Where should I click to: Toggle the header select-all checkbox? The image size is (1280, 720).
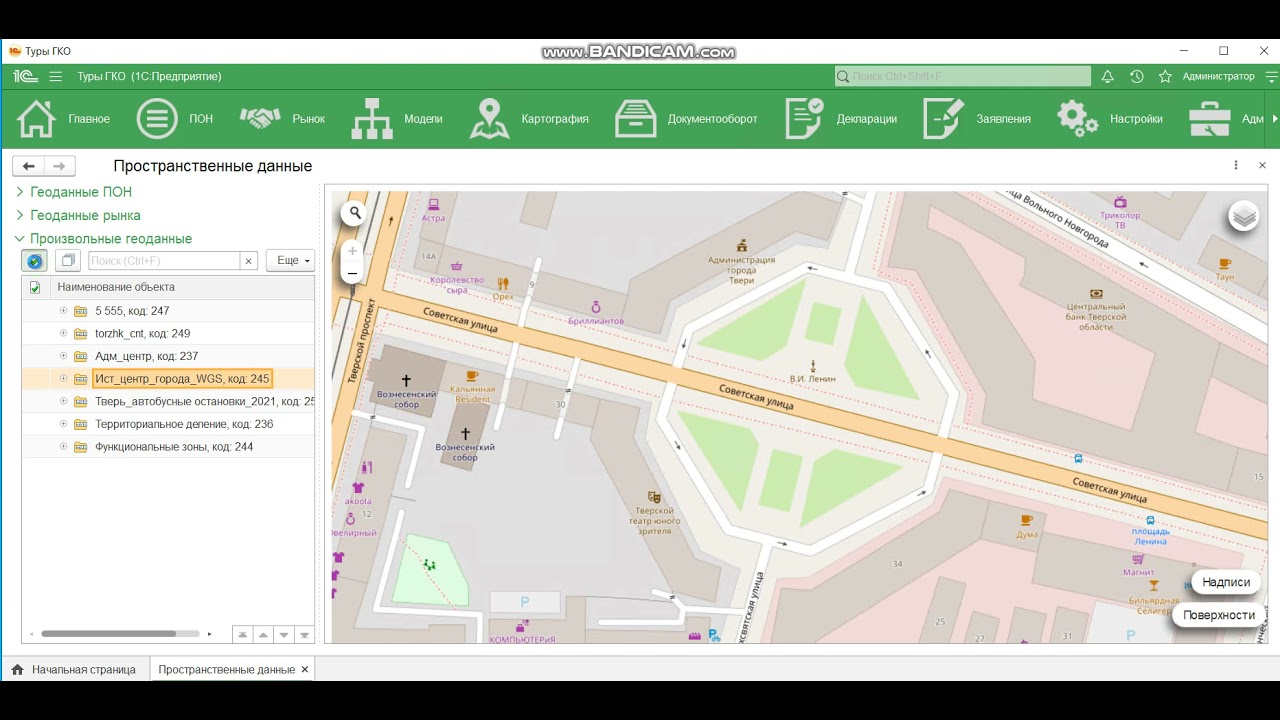tap(35, 287)
